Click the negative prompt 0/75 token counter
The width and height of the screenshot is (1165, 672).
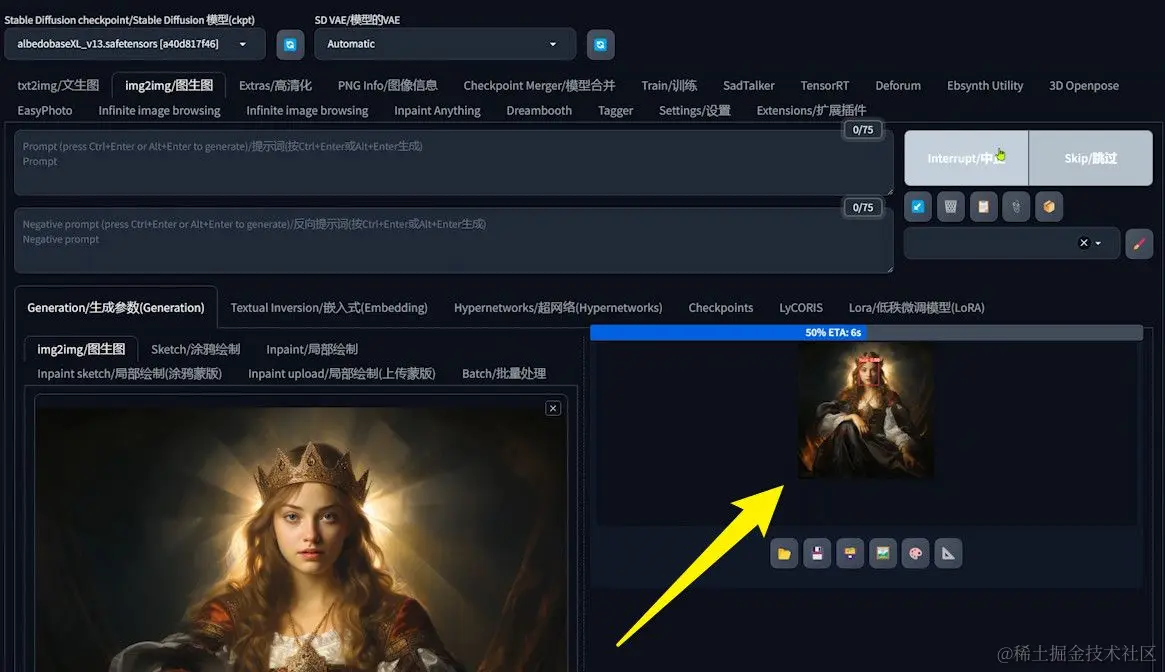(x=863, y=207)
